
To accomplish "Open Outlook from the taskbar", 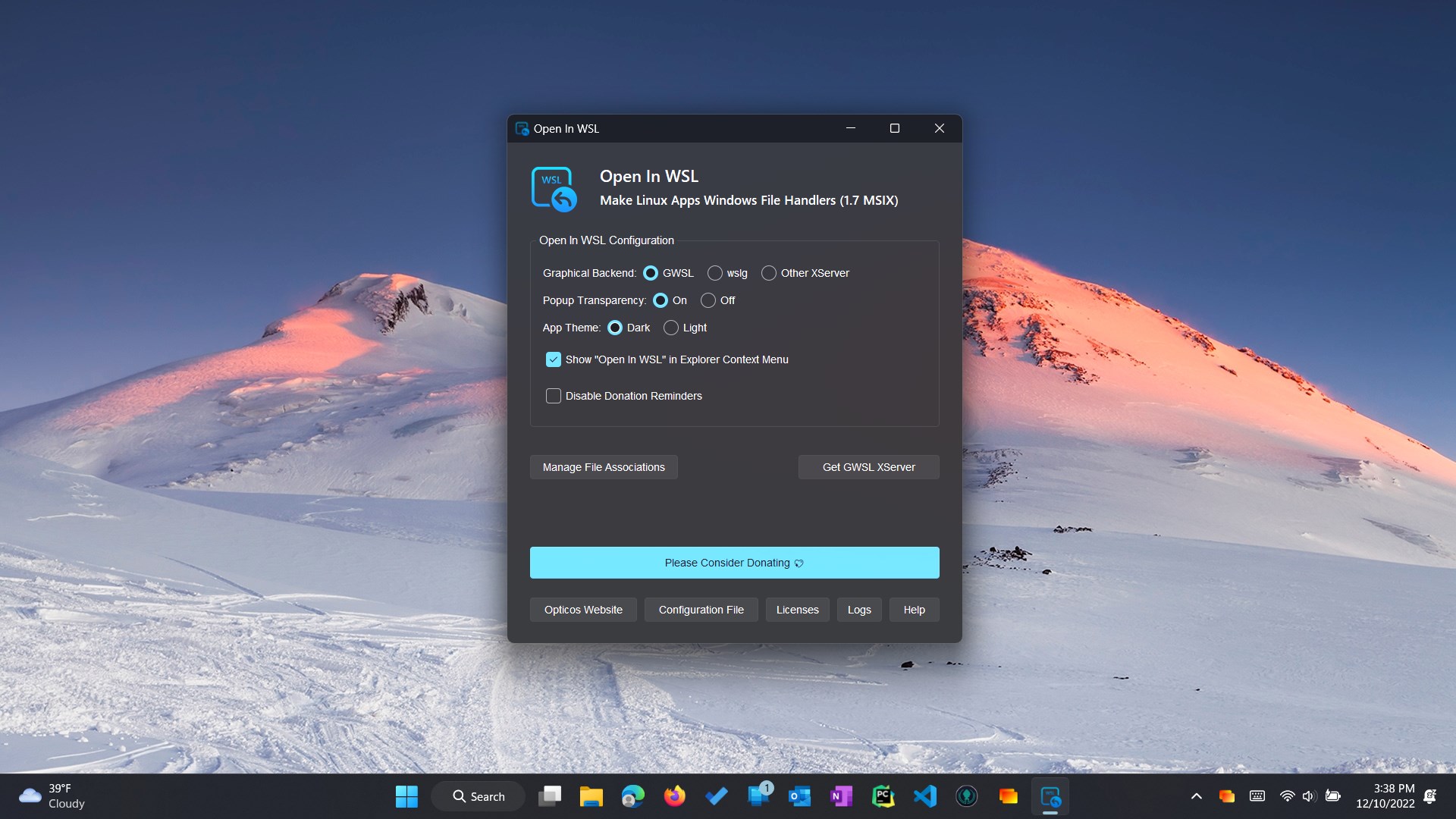I will (x=799, y=796).
